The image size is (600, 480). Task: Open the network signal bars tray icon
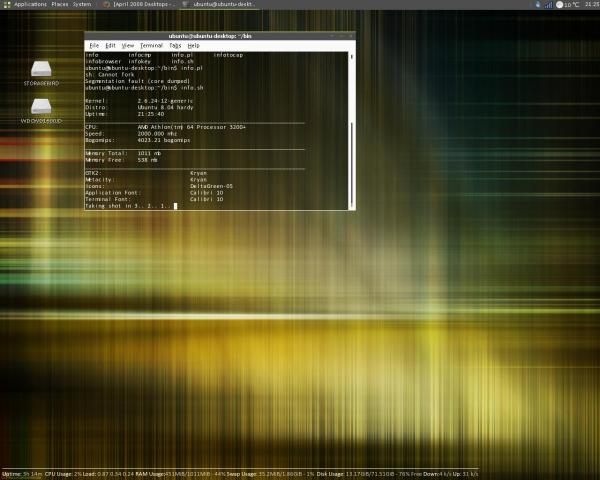click(x=549, y=4)
